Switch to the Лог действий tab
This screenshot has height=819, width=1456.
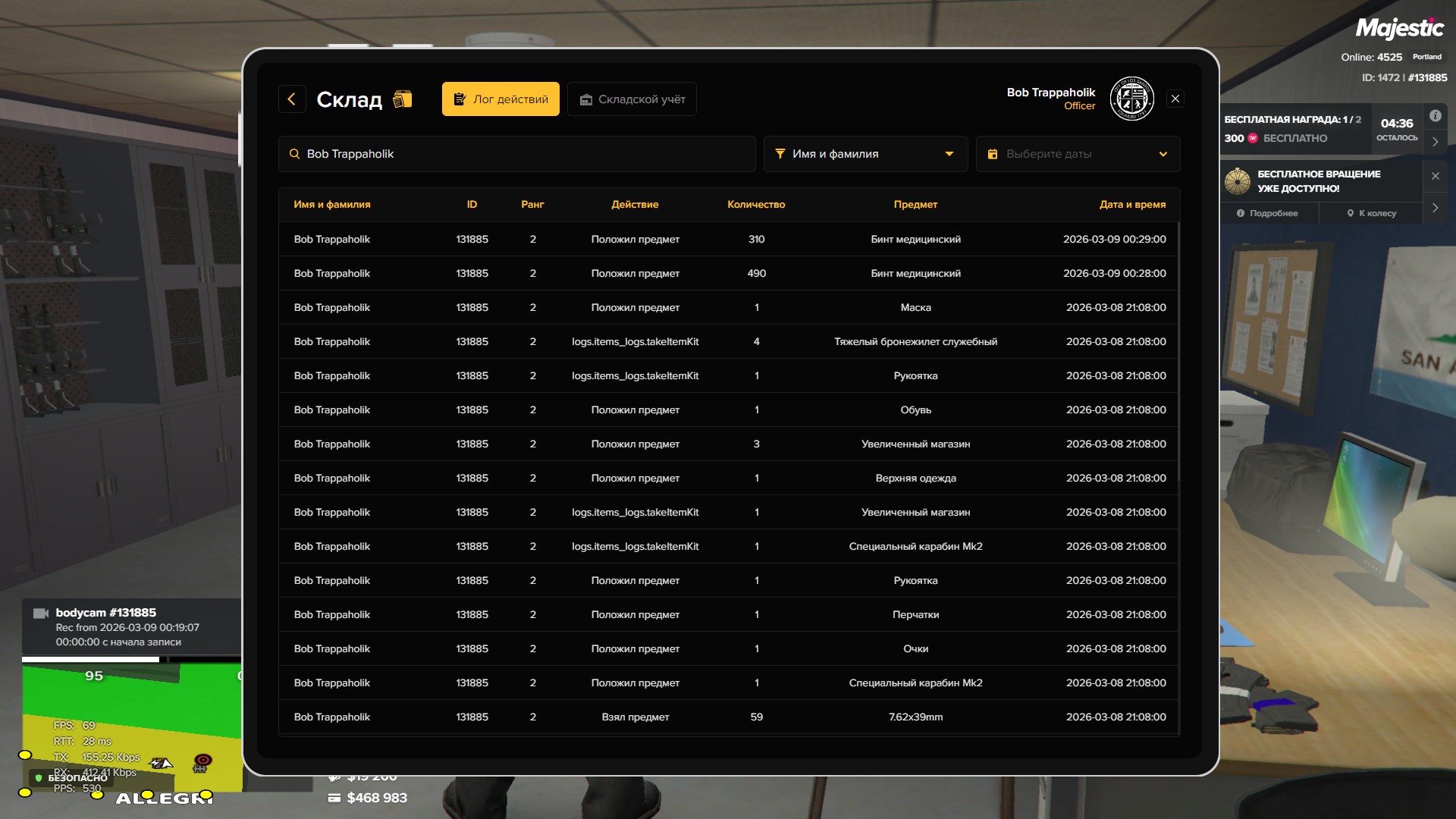pyautogui.click(x=500, y=99)
